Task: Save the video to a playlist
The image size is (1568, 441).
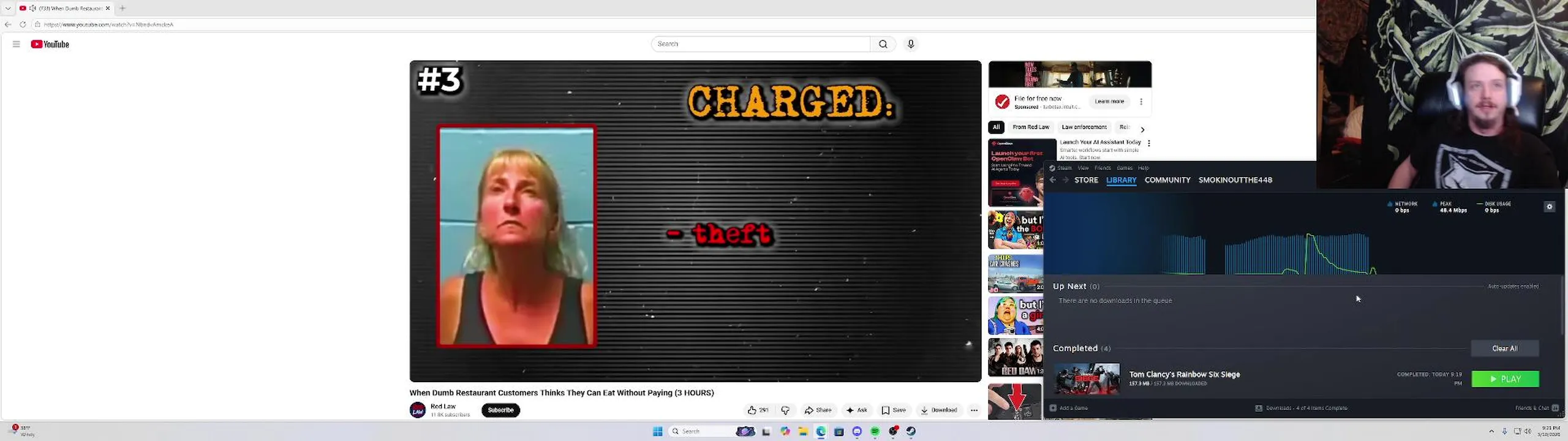Action: [894, 410]
